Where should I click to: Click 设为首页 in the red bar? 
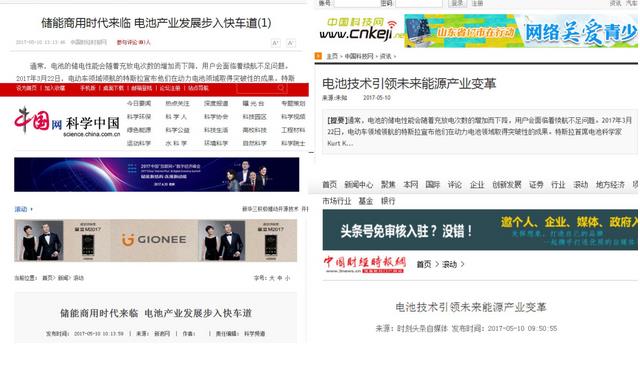click(26, 88)
